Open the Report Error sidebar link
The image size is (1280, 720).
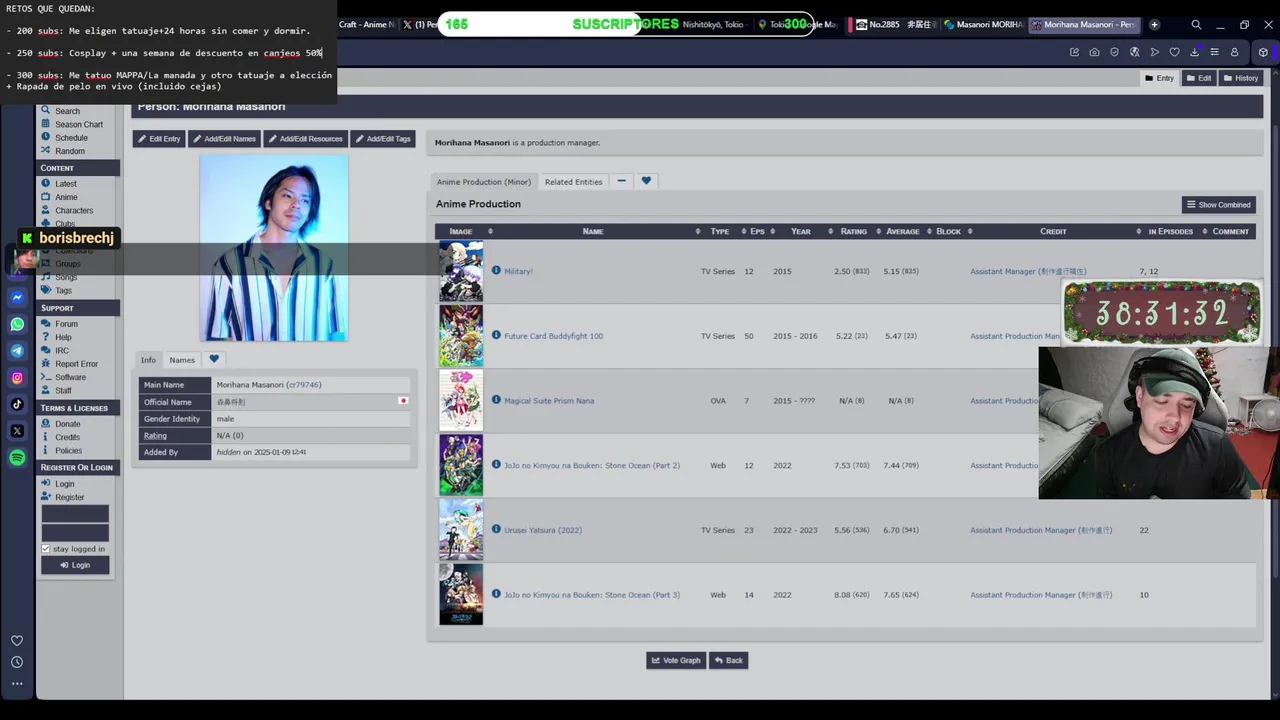(77, 364)
